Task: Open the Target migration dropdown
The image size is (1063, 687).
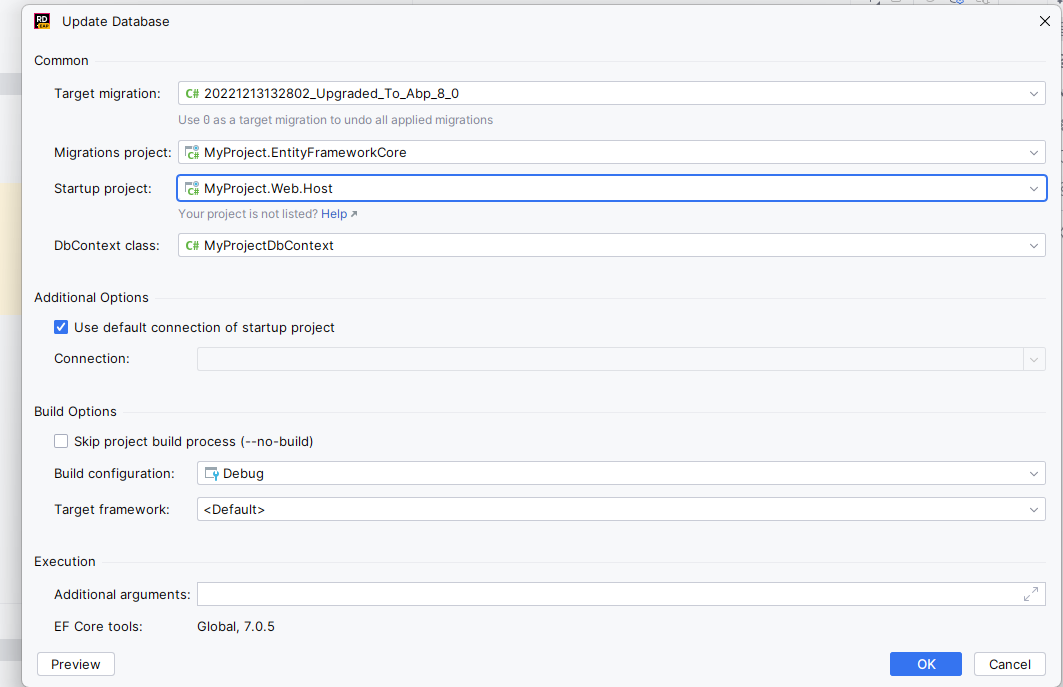Action: point(1034,93)
